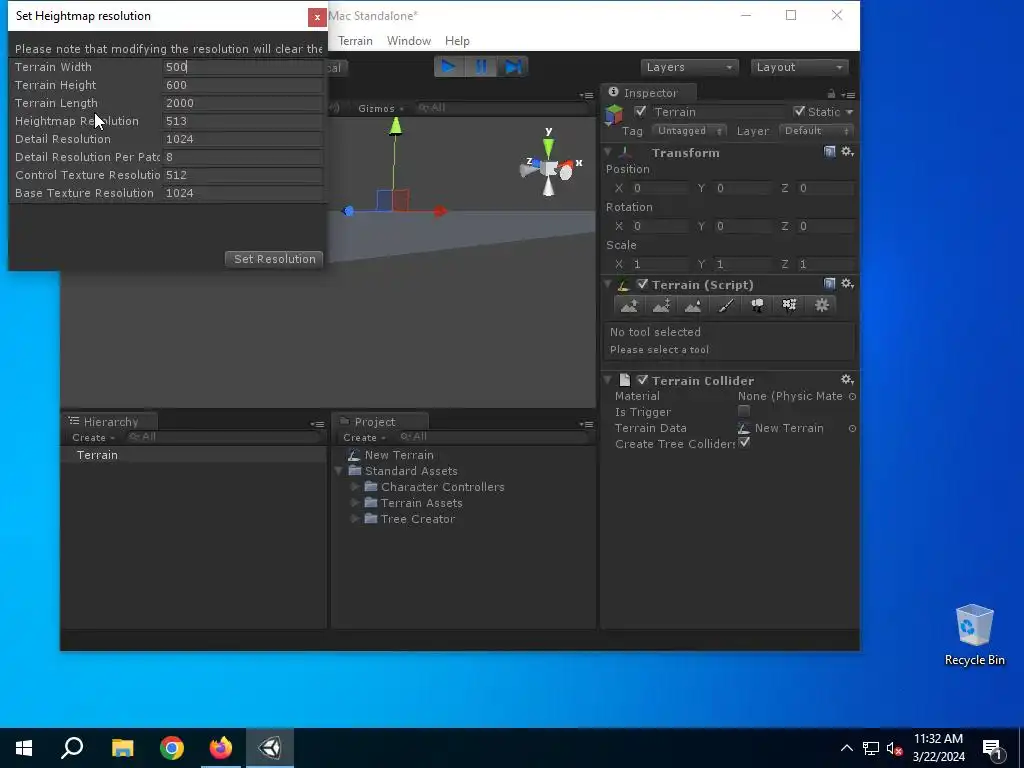Open the Terrain menu
Viewport: 1024px width, 768px height.
355,40
